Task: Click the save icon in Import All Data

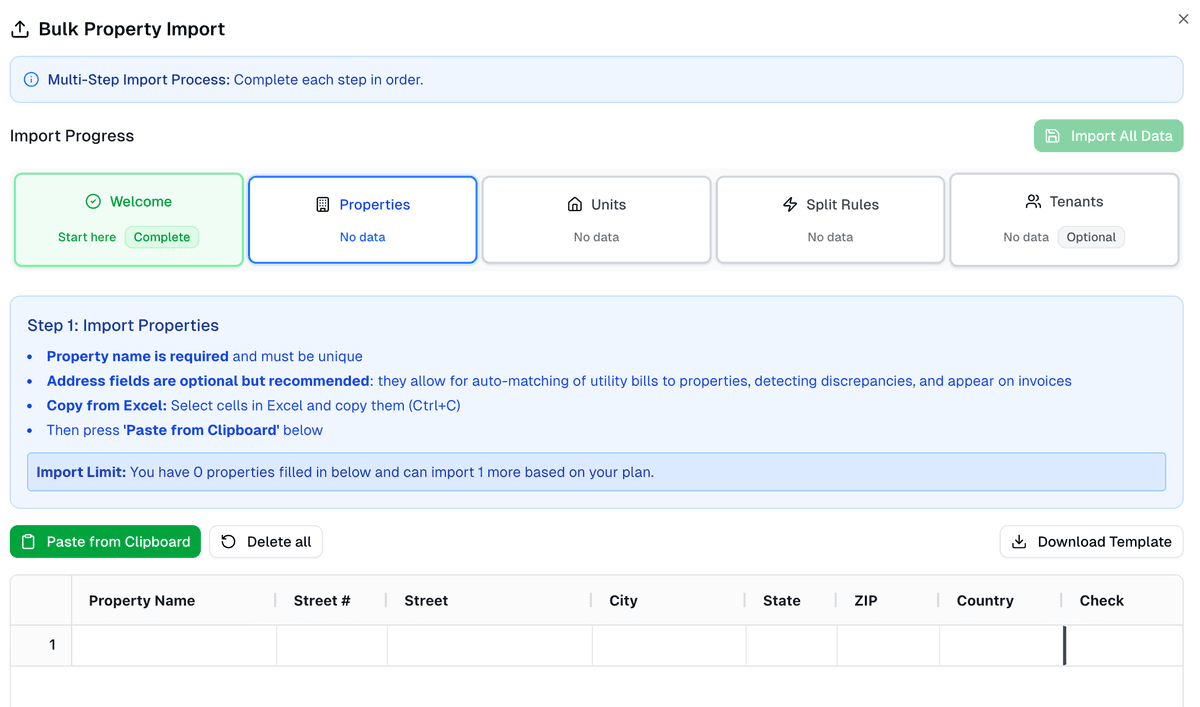Action: (x=1053, y=135)
